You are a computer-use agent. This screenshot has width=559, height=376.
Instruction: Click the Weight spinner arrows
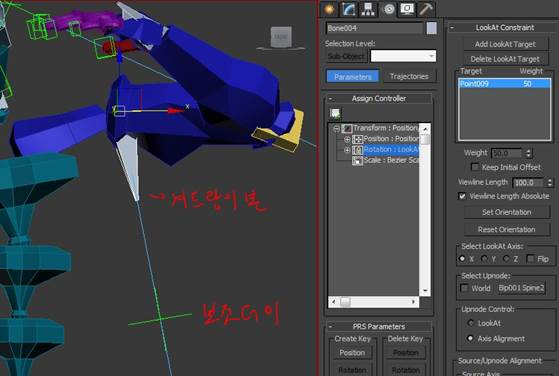tap(529, 153)
